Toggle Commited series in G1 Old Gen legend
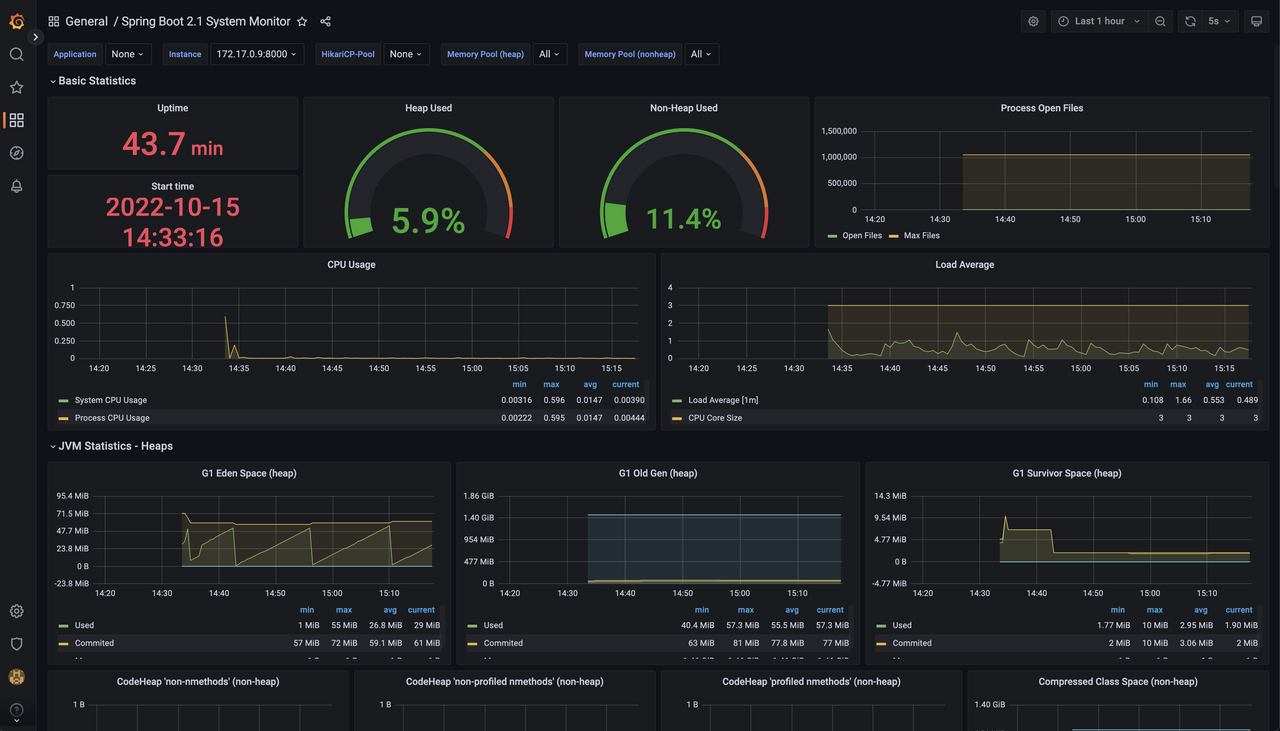 503,643
